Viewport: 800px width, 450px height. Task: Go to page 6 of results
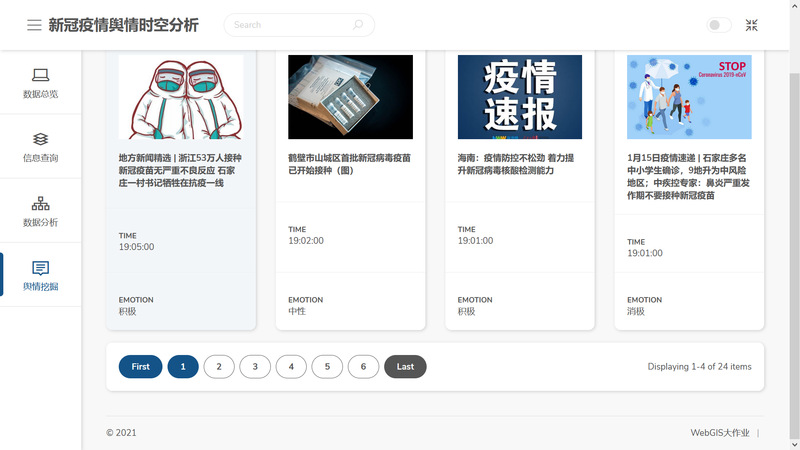[363, 367]
